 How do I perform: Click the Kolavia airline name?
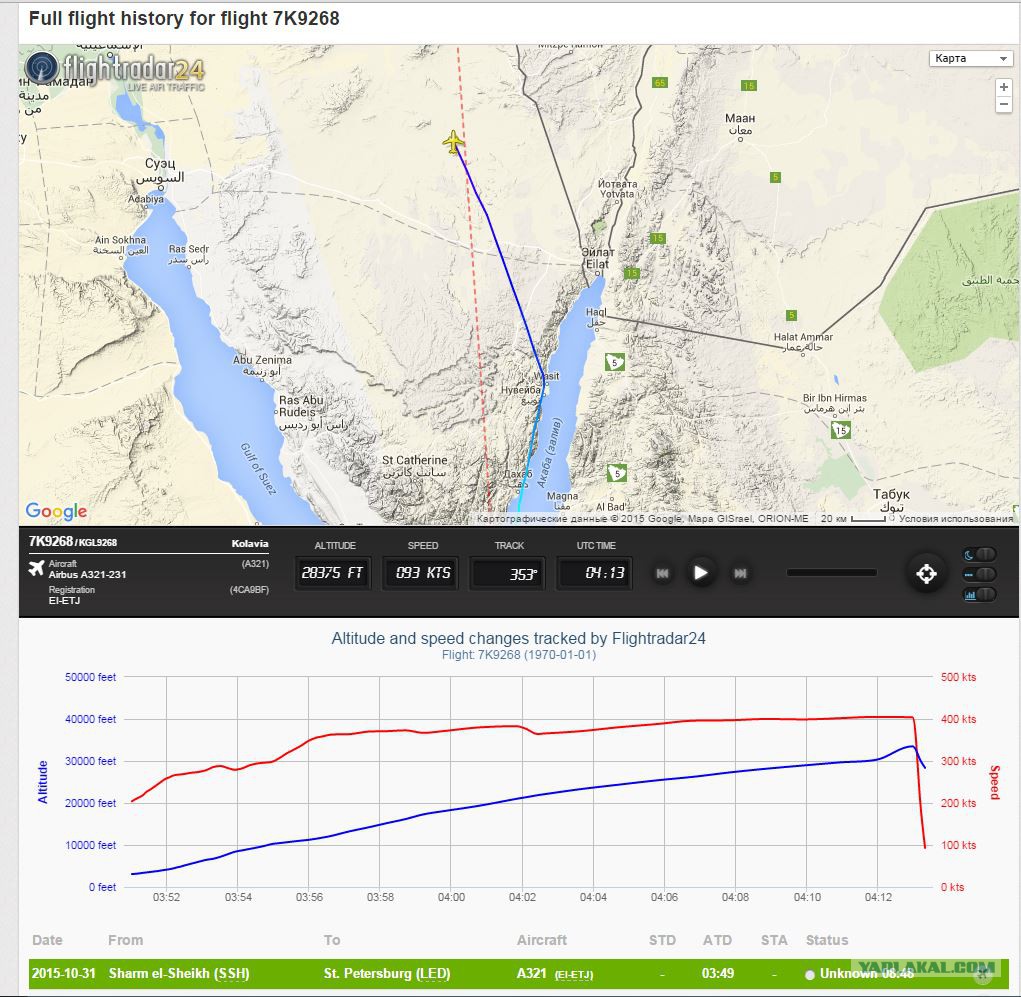pos(250,544)
